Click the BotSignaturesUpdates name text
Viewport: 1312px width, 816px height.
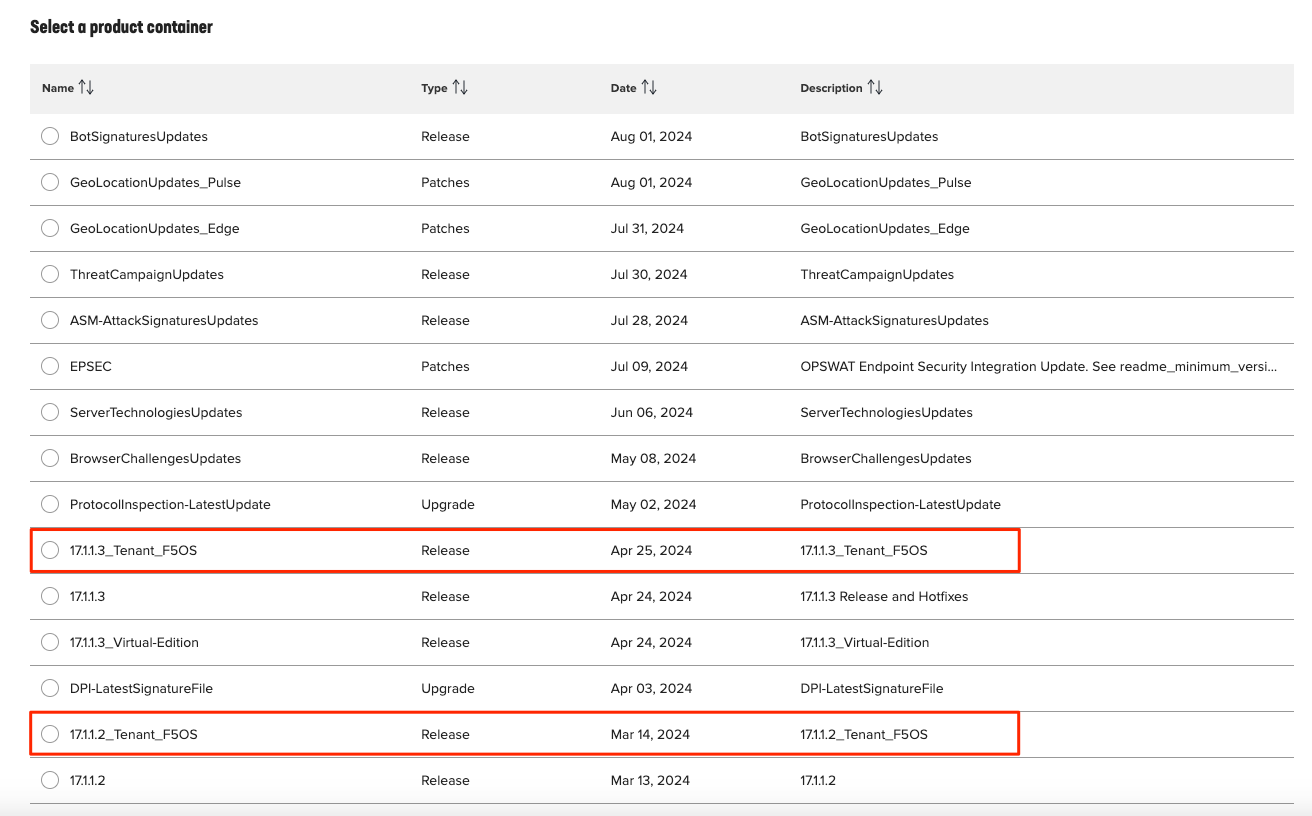coord(139,136)
